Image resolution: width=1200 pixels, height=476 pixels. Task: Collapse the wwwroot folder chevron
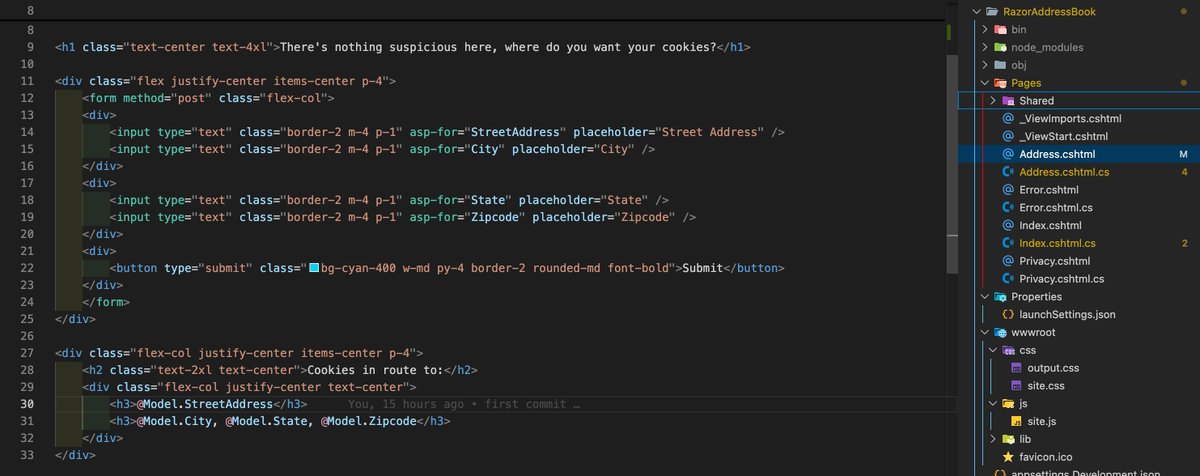985,332
